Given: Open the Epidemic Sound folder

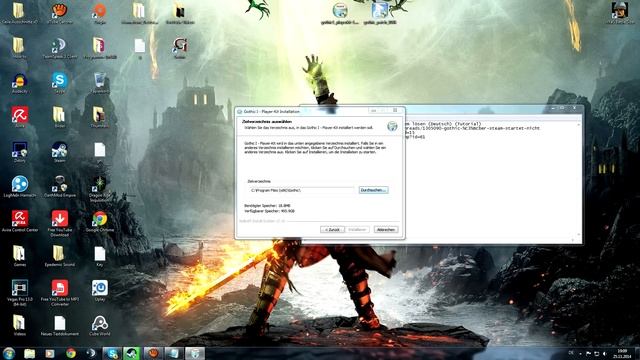Looking at the screenshot, I should 60,256.
